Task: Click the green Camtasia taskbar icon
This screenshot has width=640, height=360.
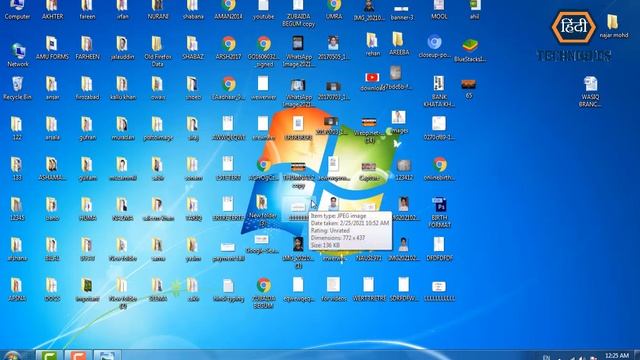Action: pos(49,355)
